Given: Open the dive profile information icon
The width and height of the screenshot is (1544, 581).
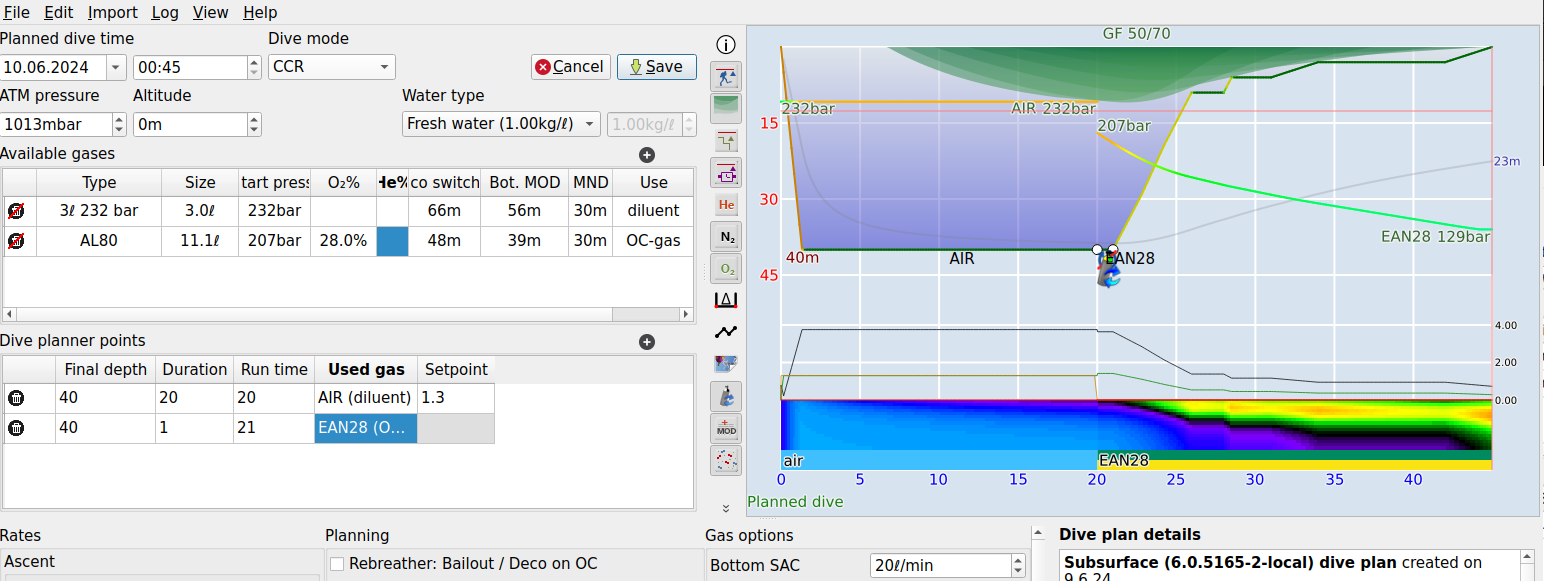Looking at the screenshot, I should tap(726, 44).
